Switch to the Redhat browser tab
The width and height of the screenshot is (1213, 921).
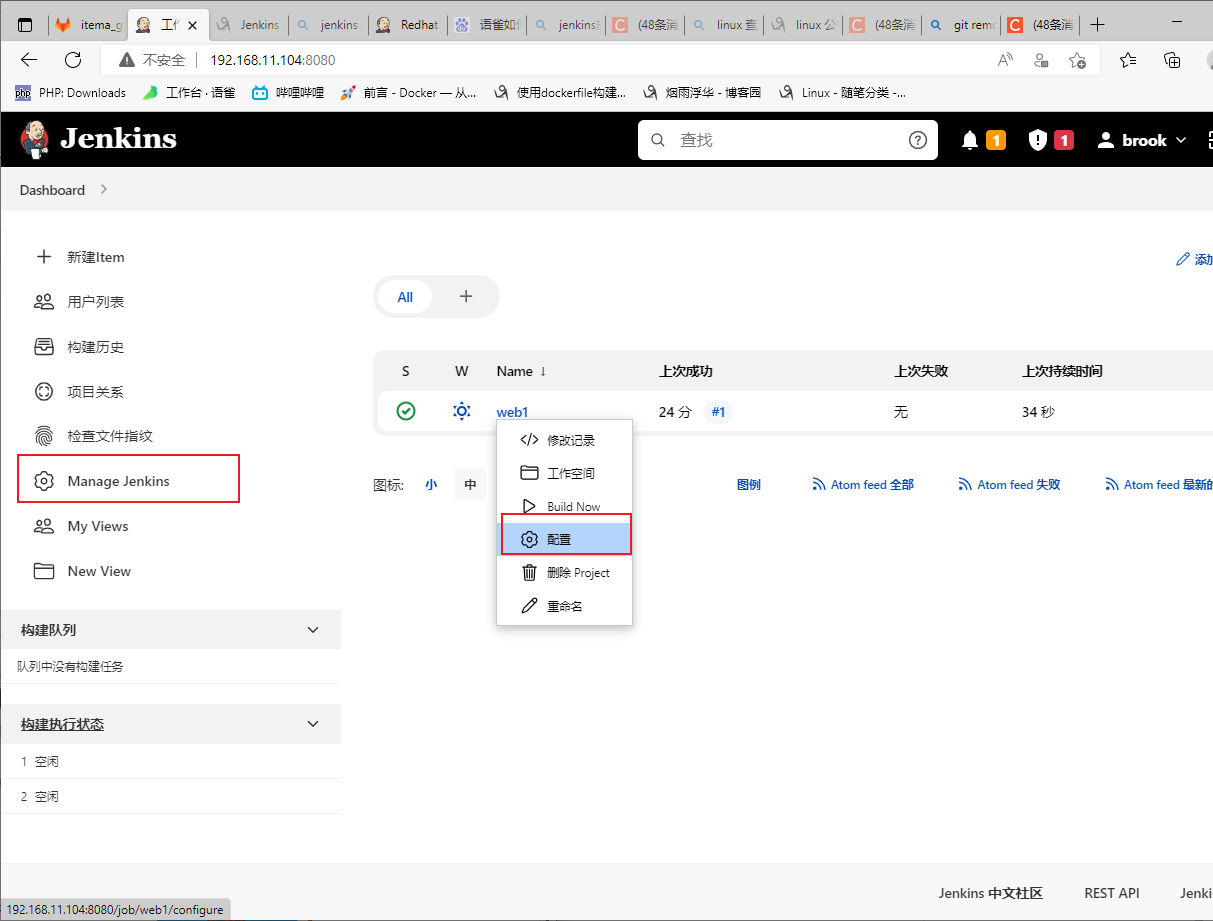407,25
